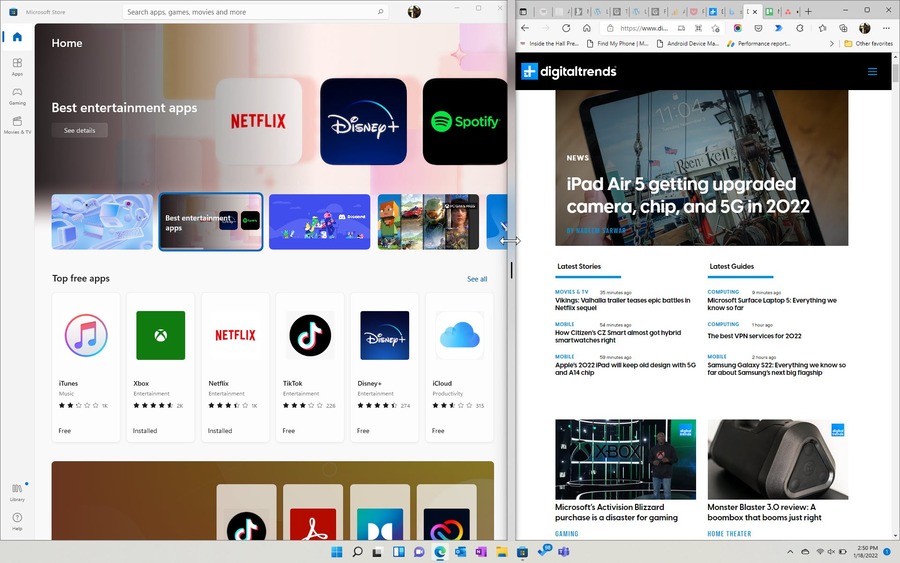Viewport: 900px width, 563px height.
Task: Open Inside the Hall bookmark
Action: [550, 44]
